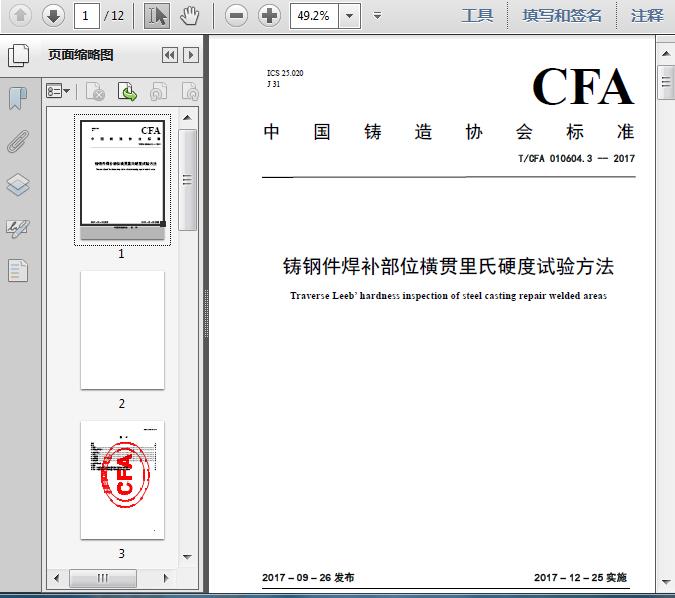Click the English title Traverse Leeb' hardness inspection
Image resolution: width=675 pixels, height=598 pixels.
pos(448,295)
